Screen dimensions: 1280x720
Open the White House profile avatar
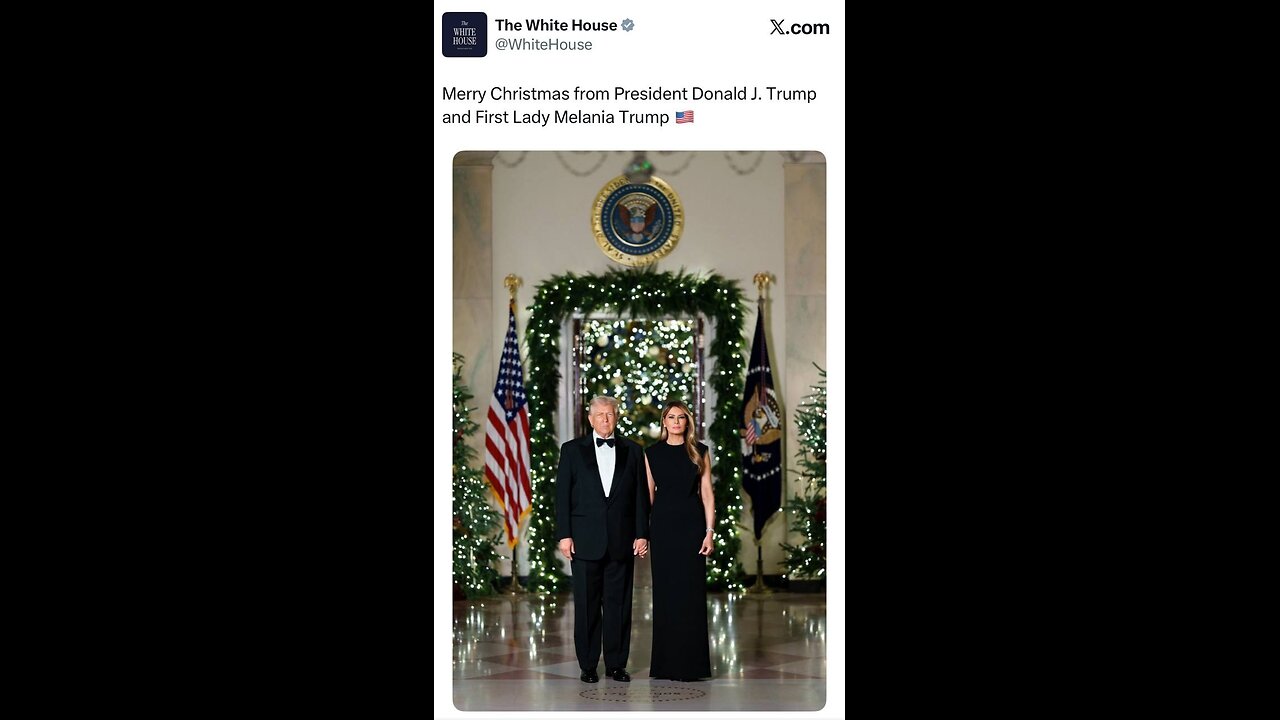click(464, 35)
